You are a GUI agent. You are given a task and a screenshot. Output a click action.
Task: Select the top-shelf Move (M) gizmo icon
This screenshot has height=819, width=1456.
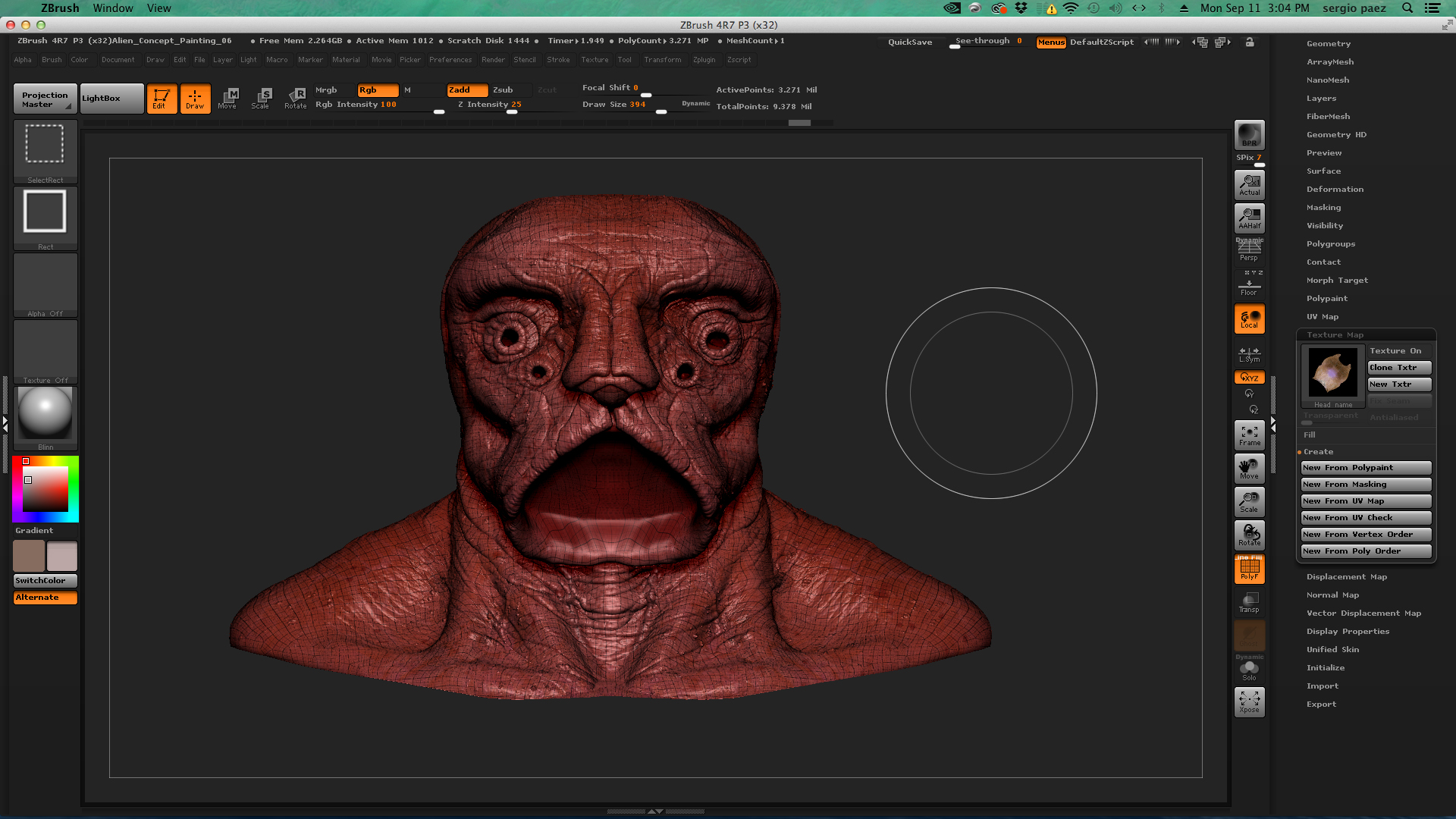click(228, 99)
